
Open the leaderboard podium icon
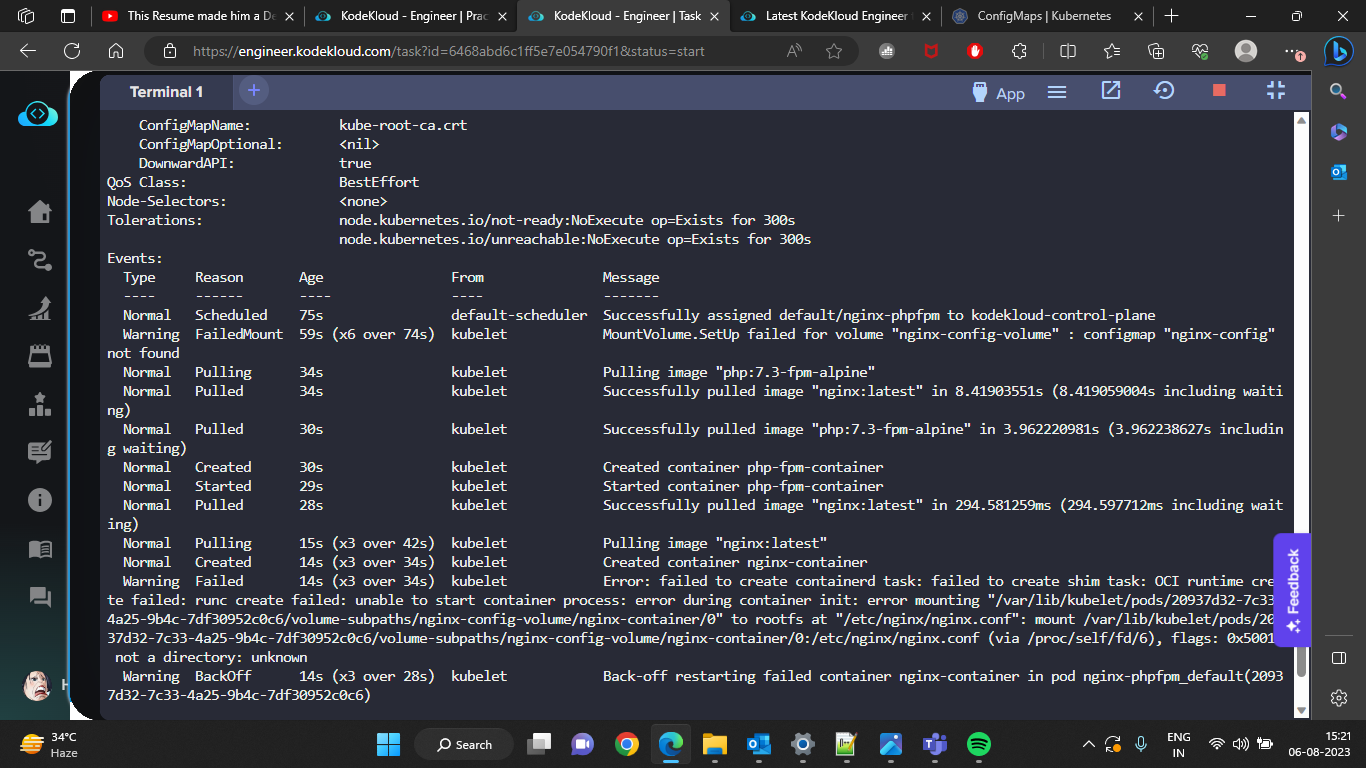click(x=40, y=405)
